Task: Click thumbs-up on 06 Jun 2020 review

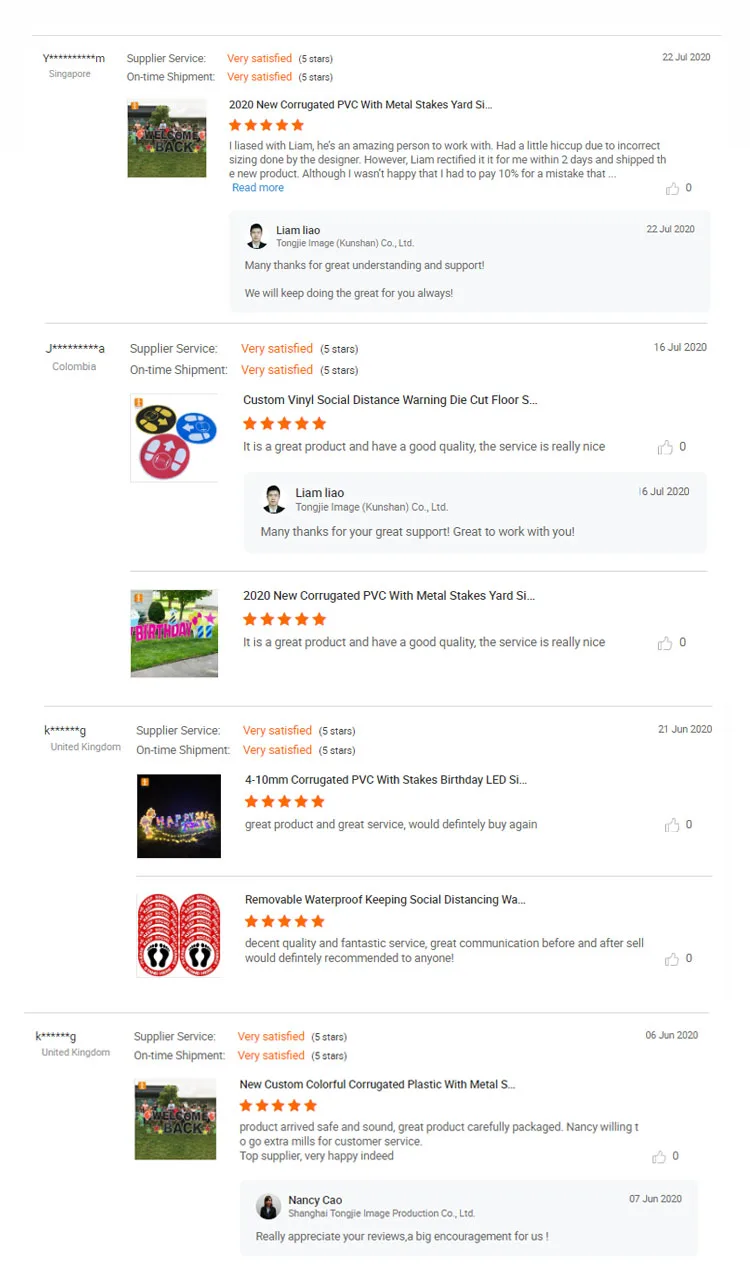Action: pos(659,1157)
